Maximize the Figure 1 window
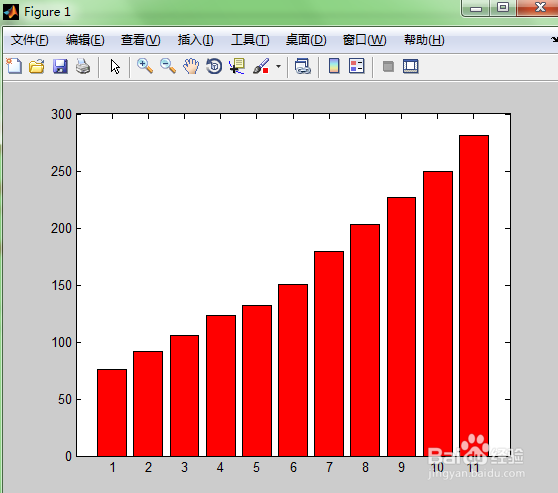558x493 pixels. pyautogui.click(x=503, y=8)
